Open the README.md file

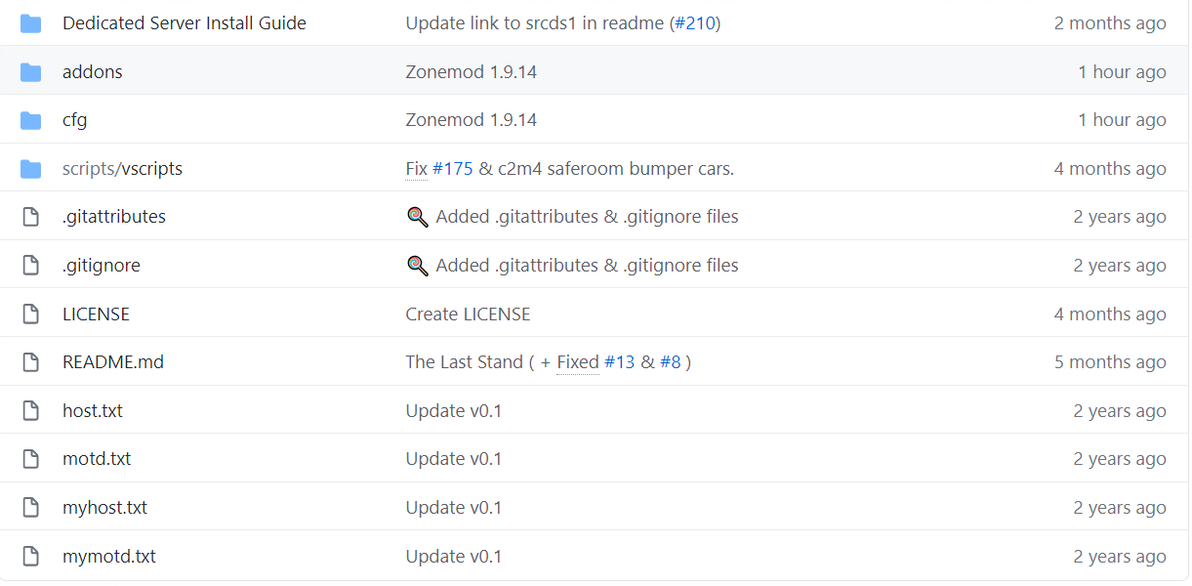coord(113,362)
